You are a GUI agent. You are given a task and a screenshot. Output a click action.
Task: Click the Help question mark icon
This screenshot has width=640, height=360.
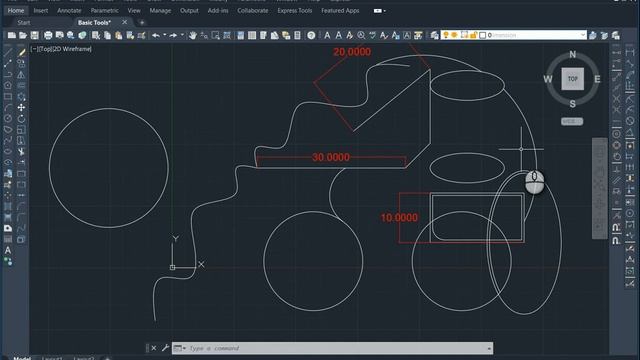[x=311, y=36]
